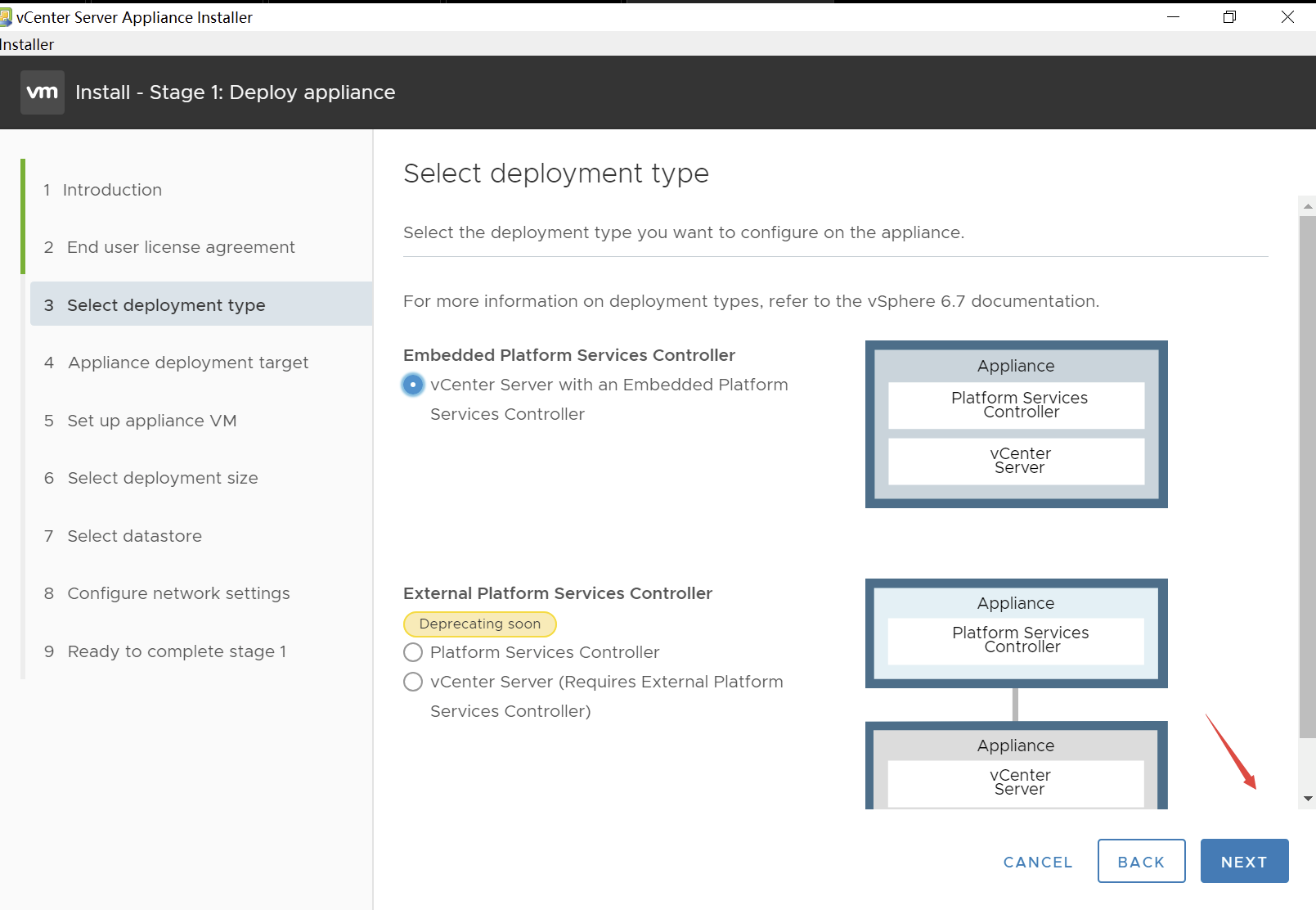Select the Platform Services Controller radio option
1316x910 pixels.
pos(413,652)
